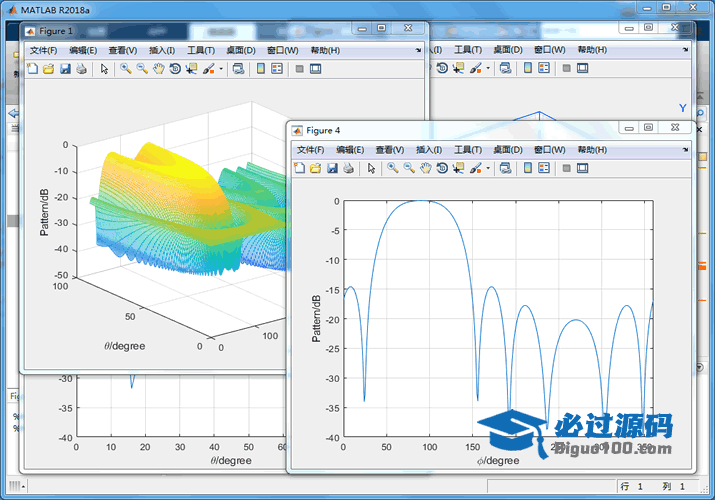715x500 pixels.
Task: Select Rotate 3D tool in Figure 4
Action: 442,168
